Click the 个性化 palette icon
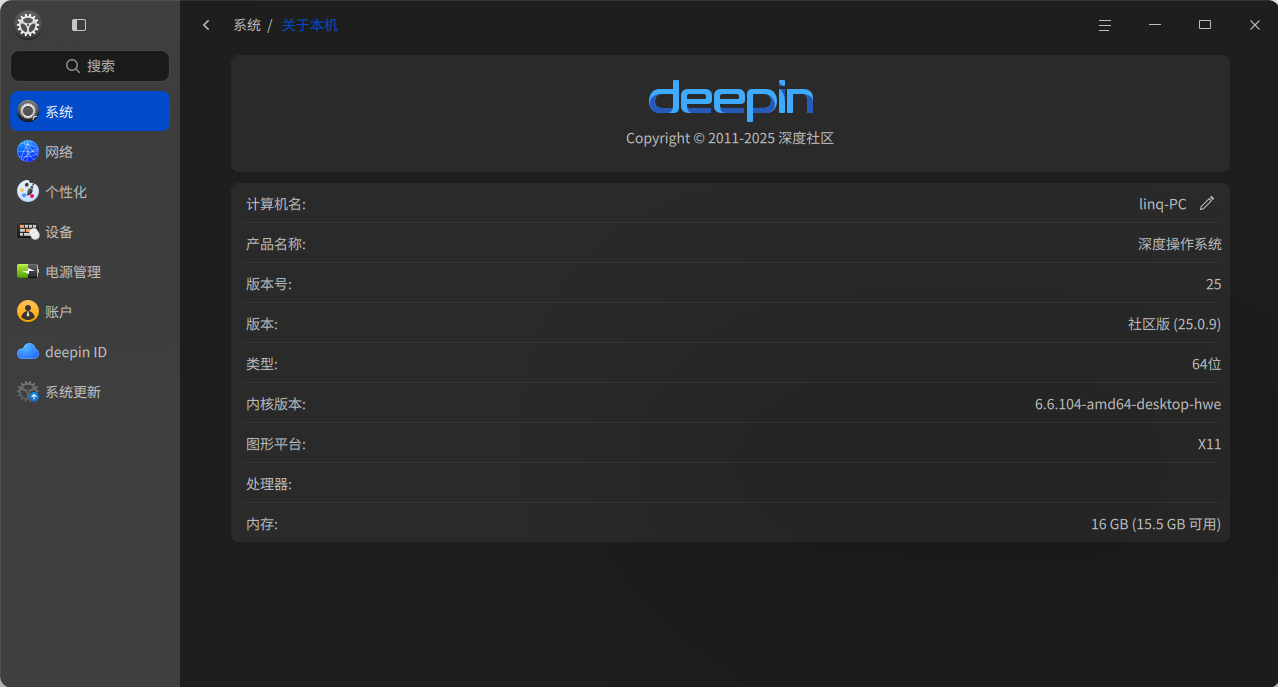The height and width of the screenshot is (687, 1278). click(28, 192)
